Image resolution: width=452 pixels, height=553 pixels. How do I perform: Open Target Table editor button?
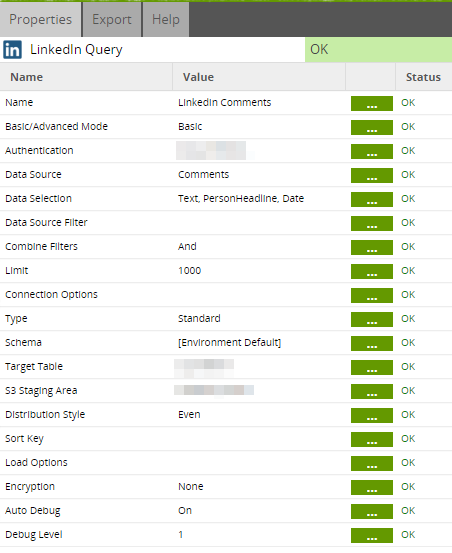pyautogui.click(x=372, y=367)
